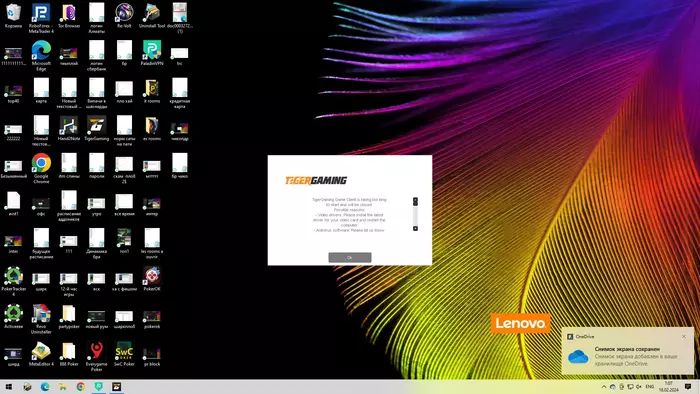700x394 pixels.
Task: Select the 'pokerok' desktop image file
Action: coord(152,319)
